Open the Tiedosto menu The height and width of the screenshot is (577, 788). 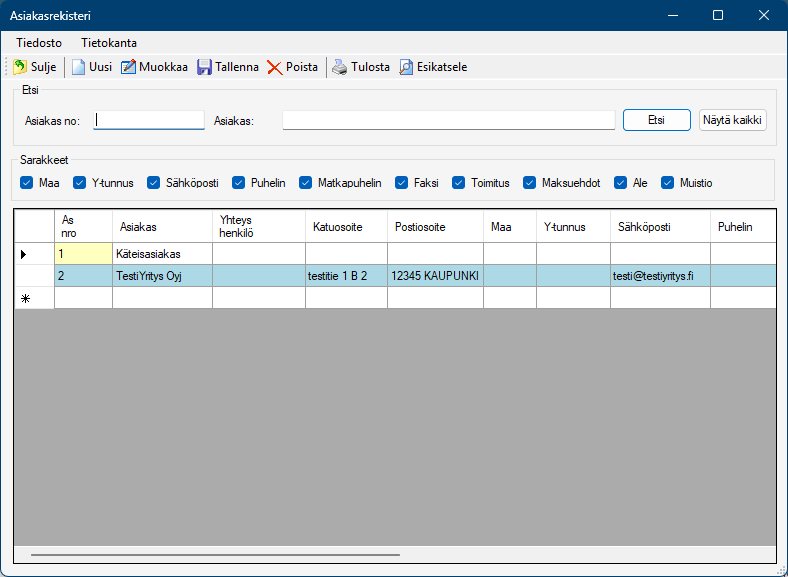39,43
